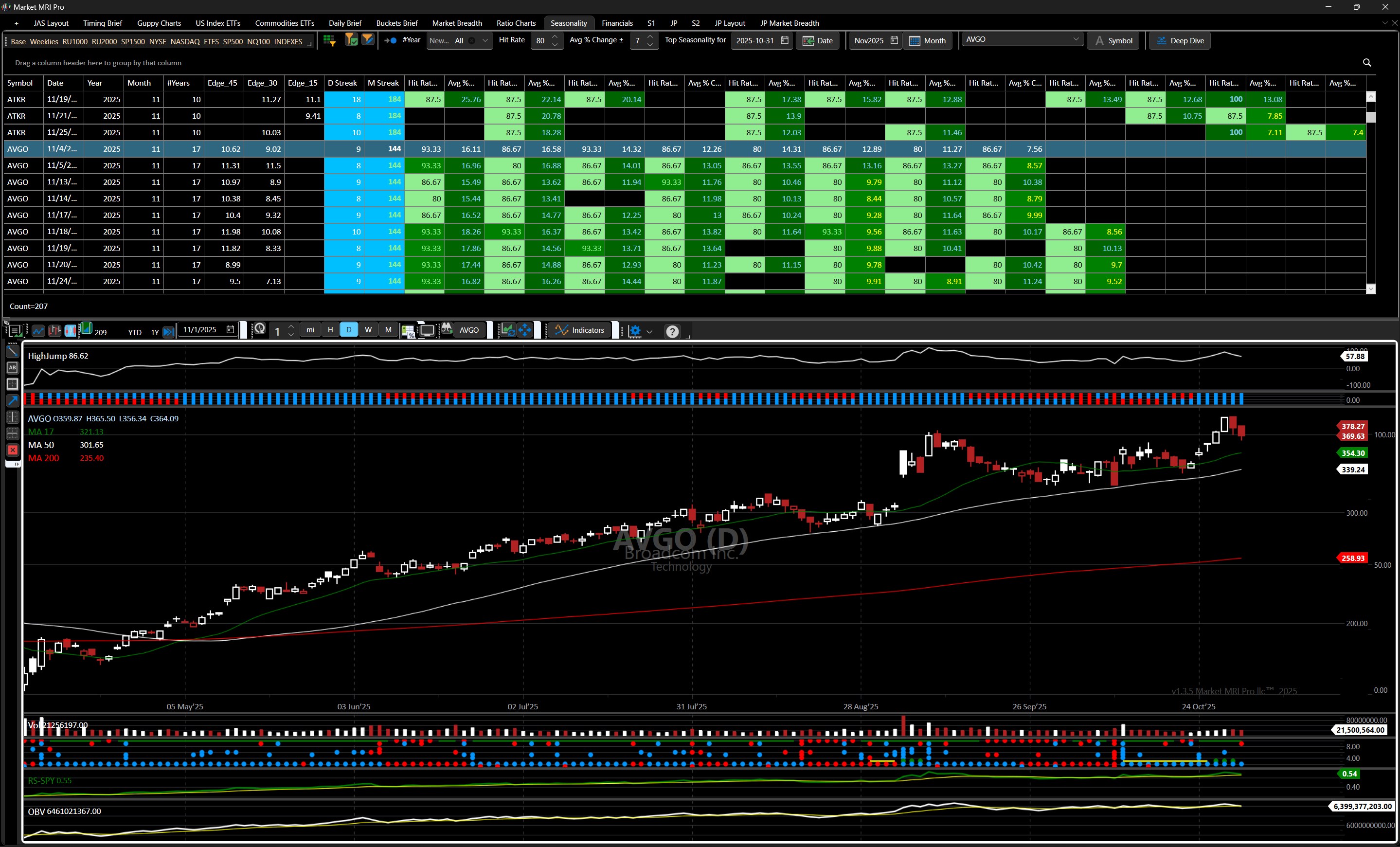
Task: Click the search magnifier above the table
Action: click(x=1366, y=63)
